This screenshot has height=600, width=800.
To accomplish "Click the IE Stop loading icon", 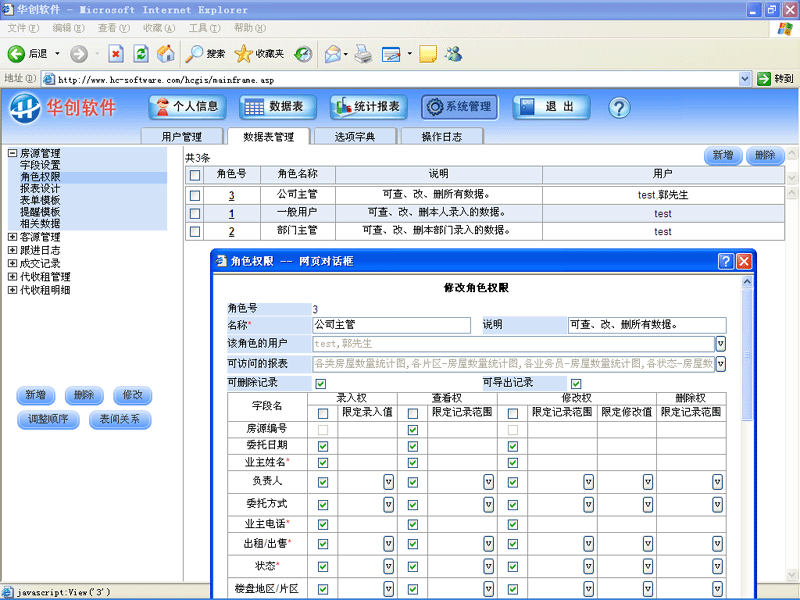I will pyautogui.click(x=116, y=54).
